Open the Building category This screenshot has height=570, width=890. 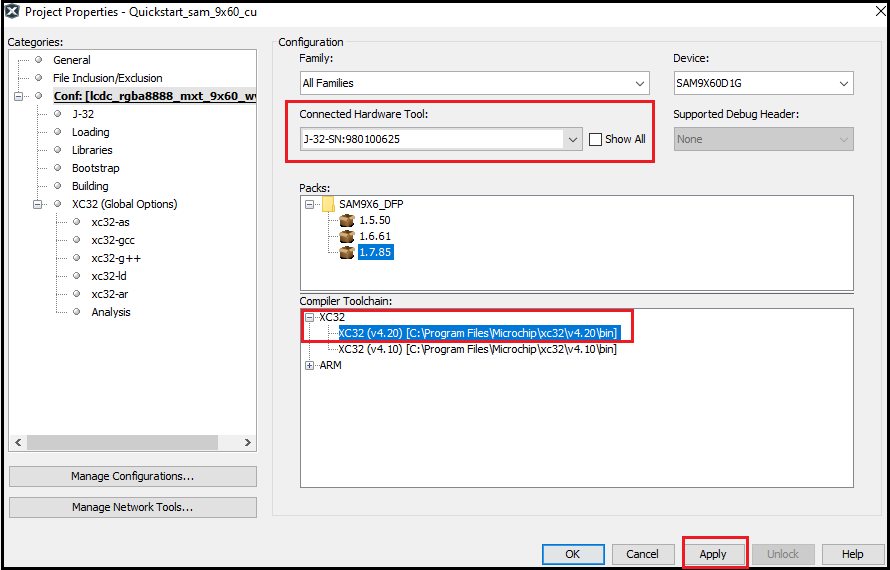(90, 186)
